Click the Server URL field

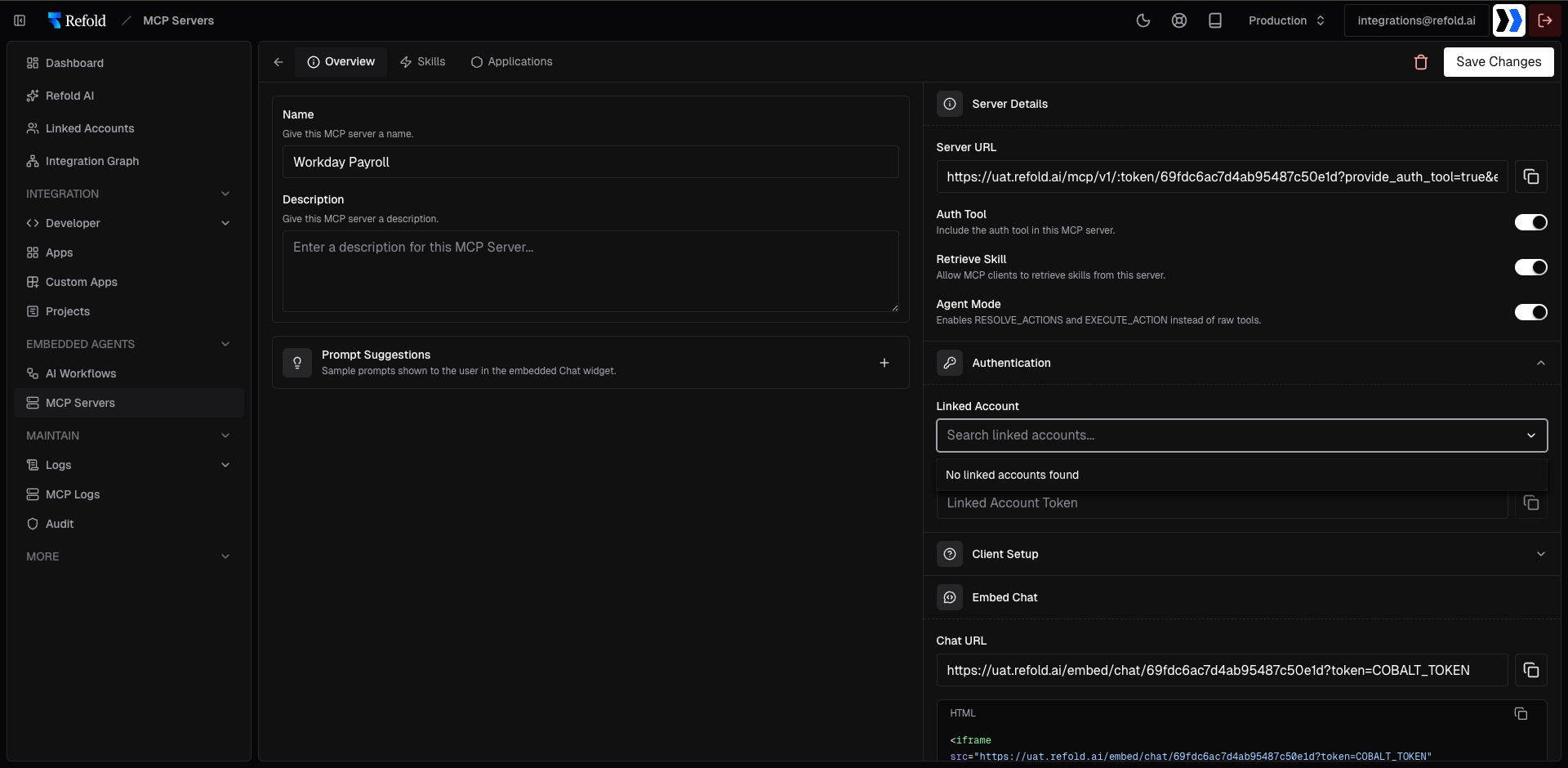[x=1222, y=176]
